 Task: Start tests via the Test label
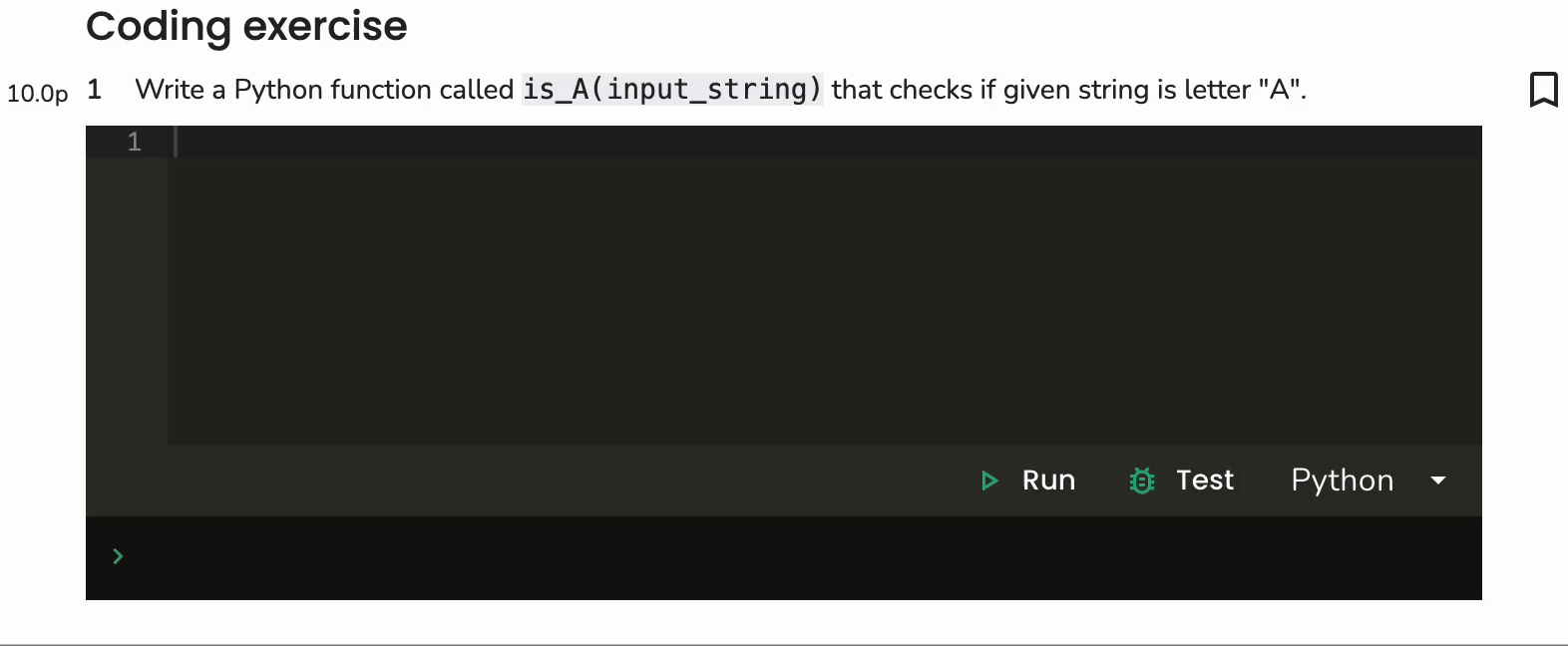tap(1205, 481)
